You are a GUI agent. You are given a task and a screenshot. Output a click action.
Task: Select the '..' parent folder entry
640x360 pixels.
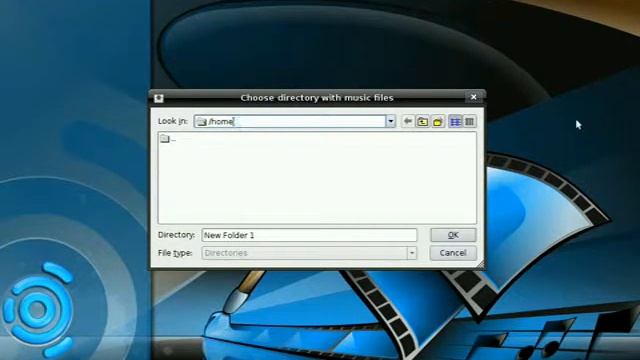[x=168, y=139]
